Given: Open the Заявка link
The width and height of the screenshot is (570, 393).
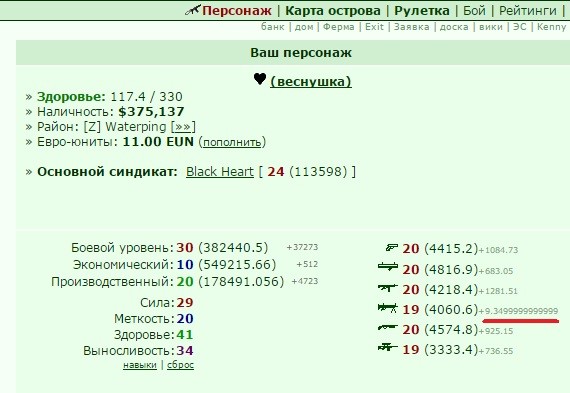Looking at the screenshot, I should (412, 27).
